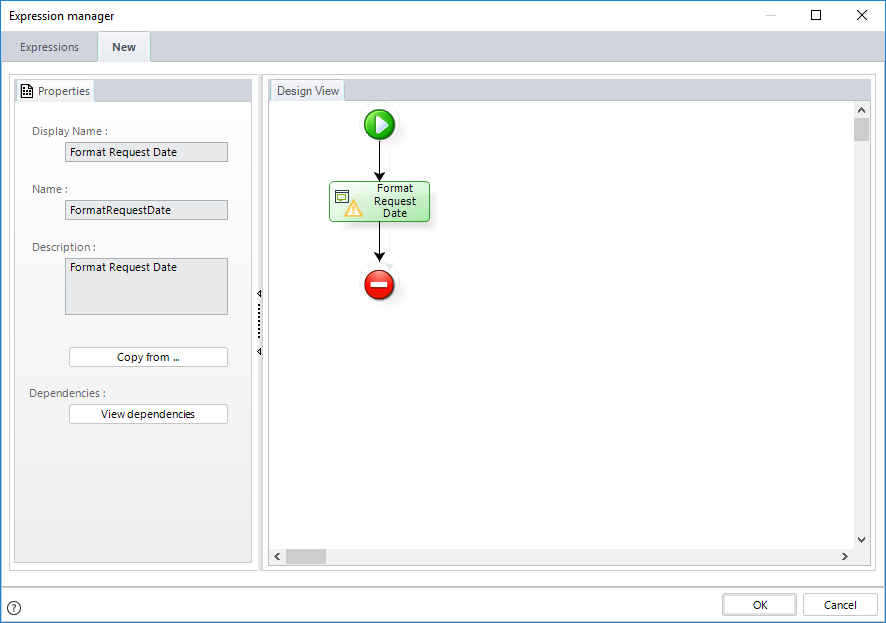Select the New tab

point(124,47)
